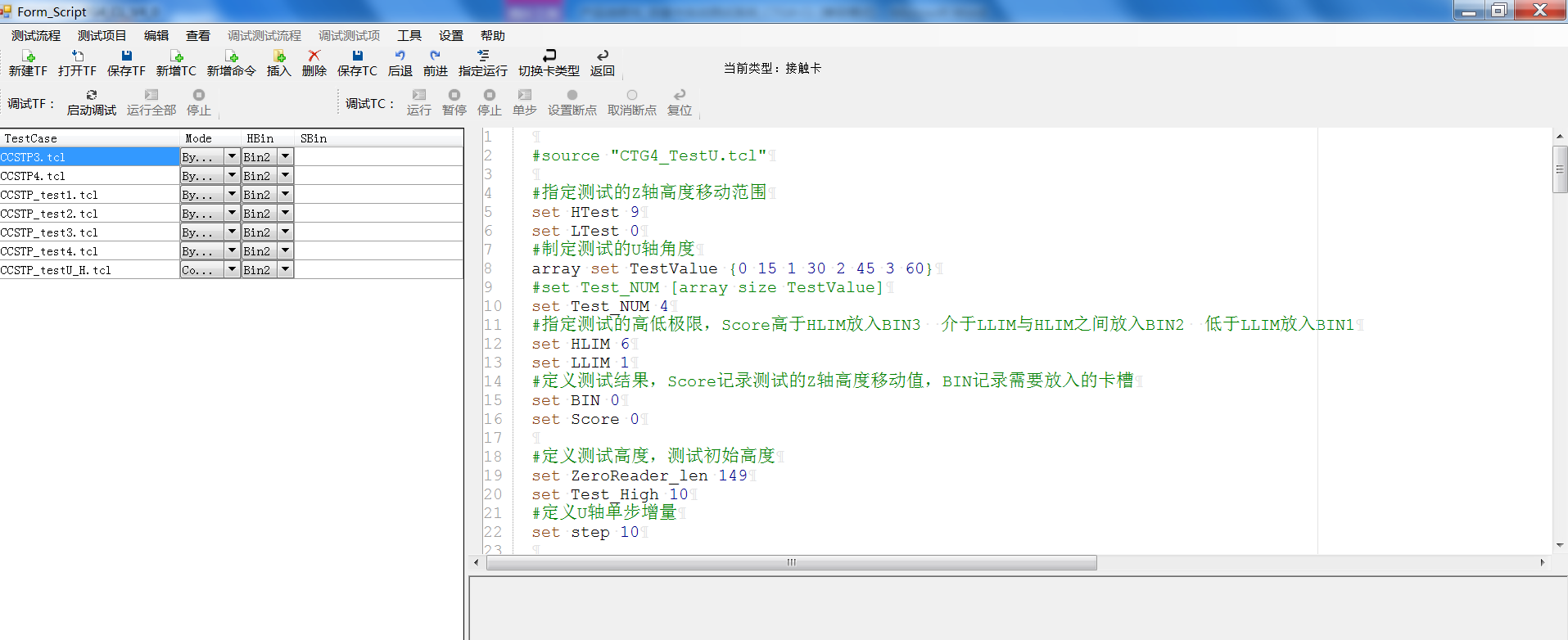Select the CCSTP_test2.tcl test case
Screen dimensions: 1568x640
(x=90, y=213)
